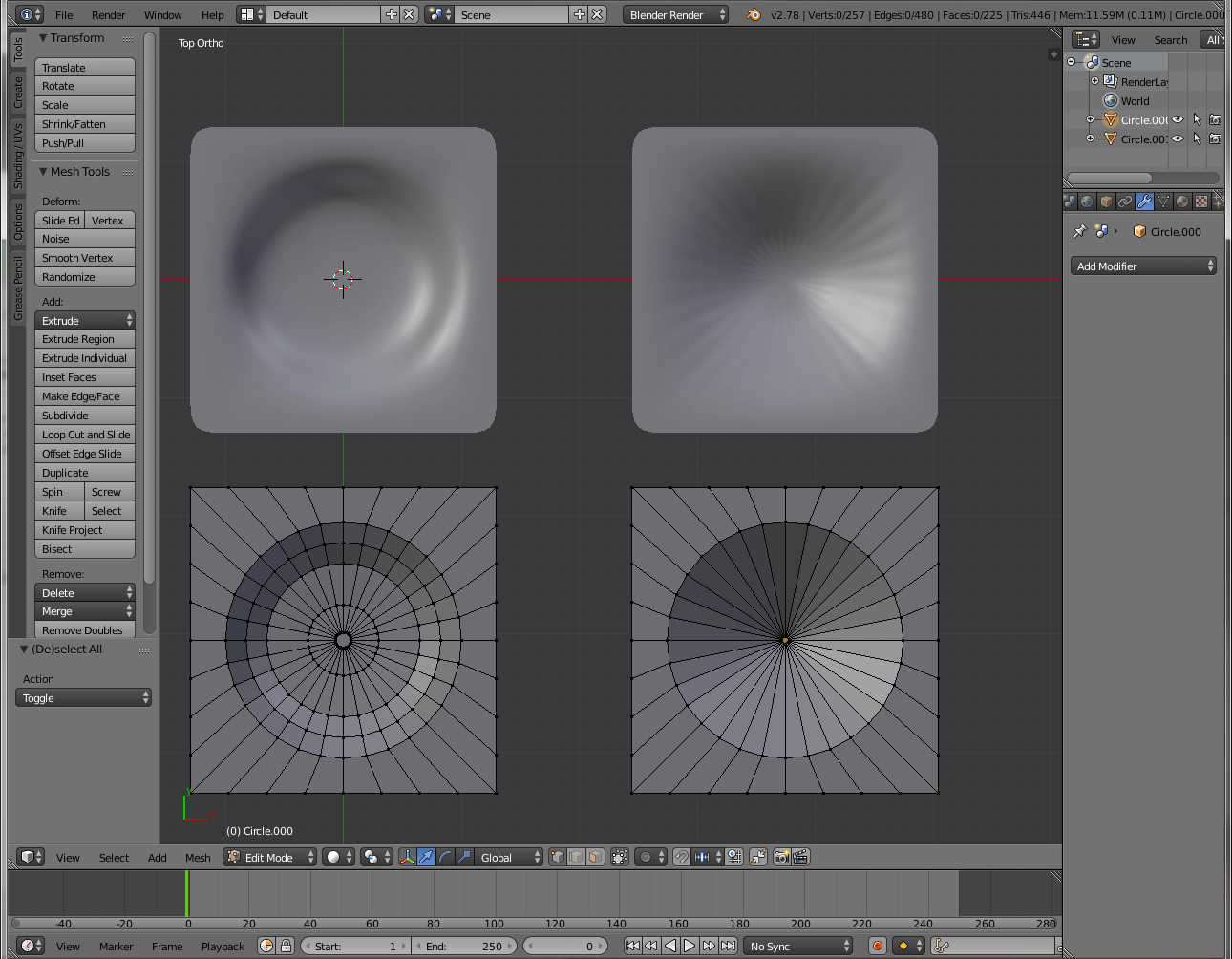This screenshot has width=1232, height=959.
Task: Toggle proportional editing in the viewport header
Action: coord(646,857)
